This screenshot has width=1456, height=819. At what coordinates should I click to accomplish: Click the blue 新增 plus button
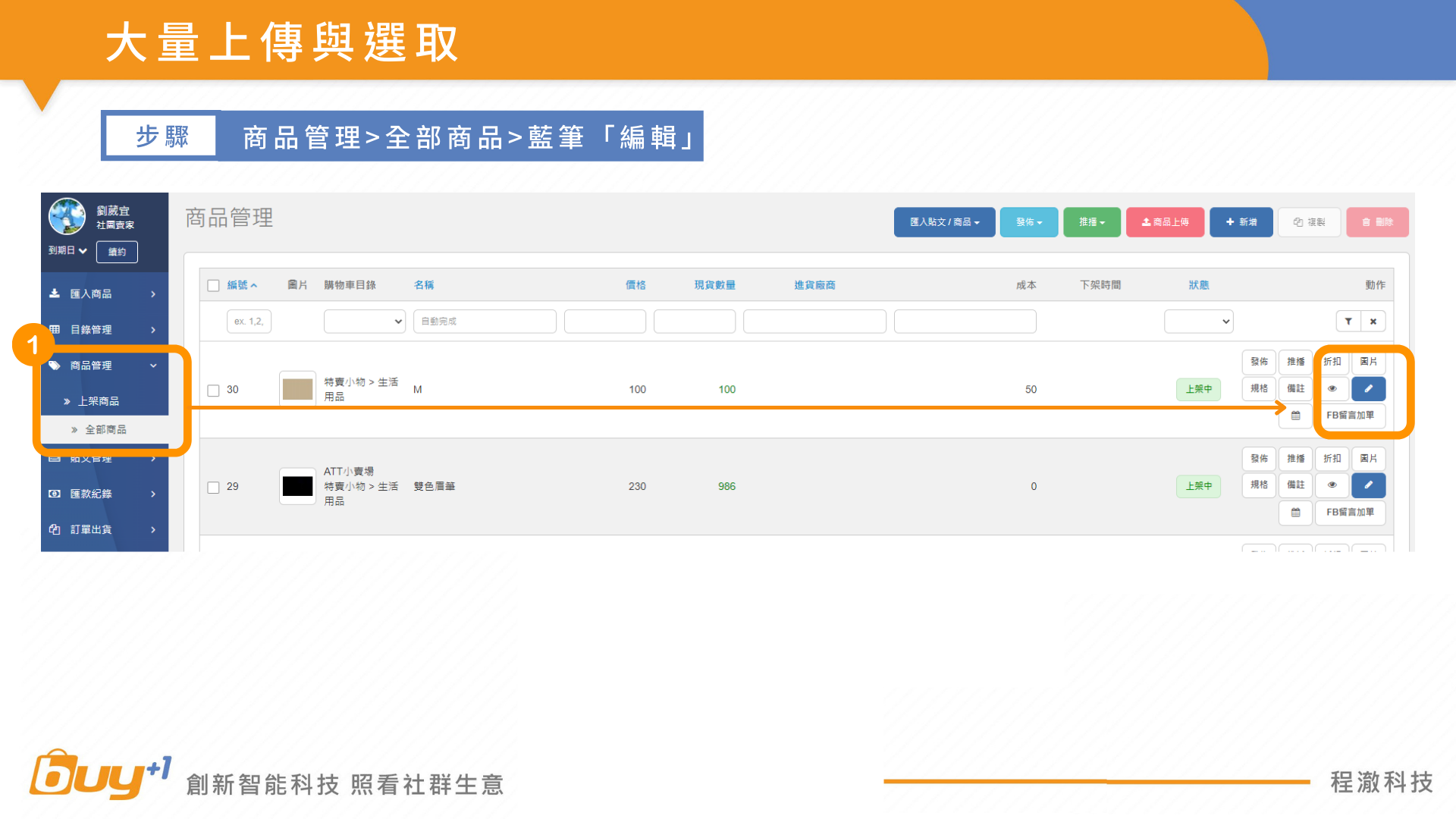coord(1241,222)
